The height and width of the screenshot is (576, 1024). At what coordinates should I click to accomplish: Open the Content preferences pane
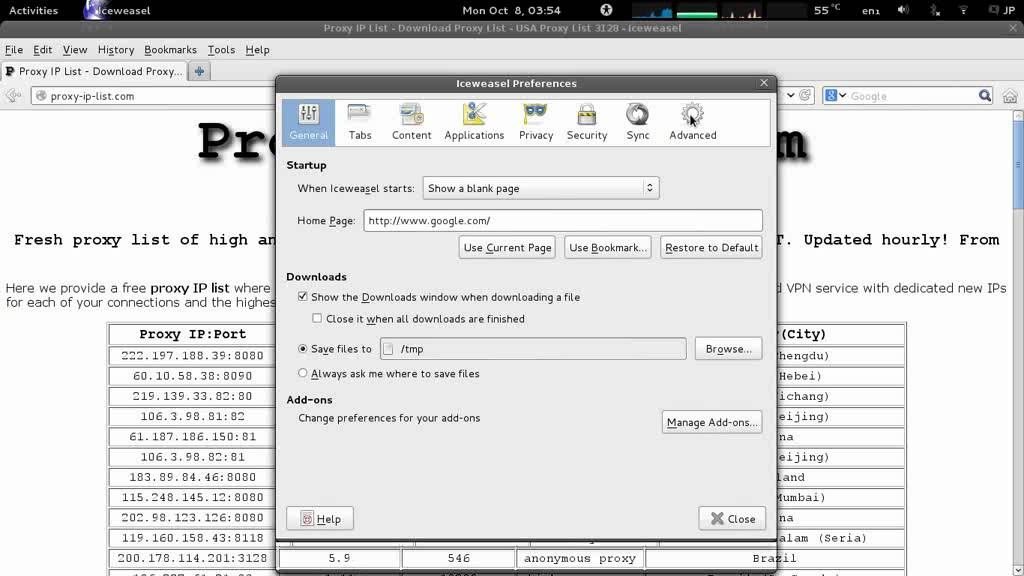coord(411,122)
